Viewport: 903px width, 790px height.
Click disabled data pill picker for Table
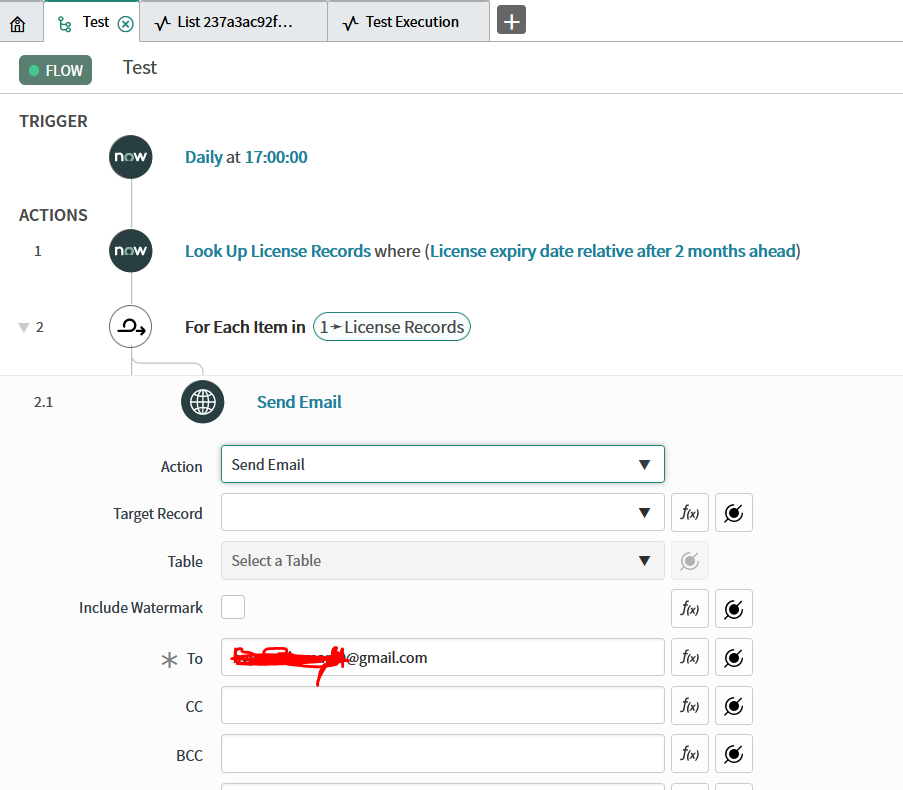click(x=690, y=560)
